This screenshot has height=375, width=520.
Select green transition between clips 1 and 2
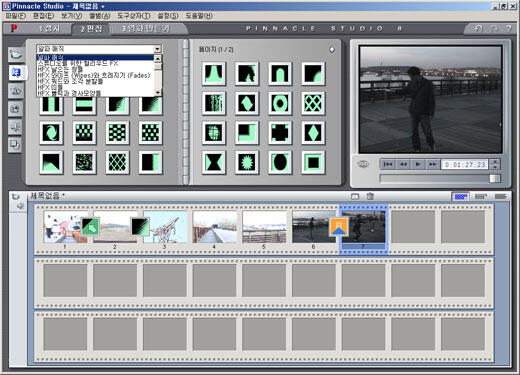coord(91,227)
